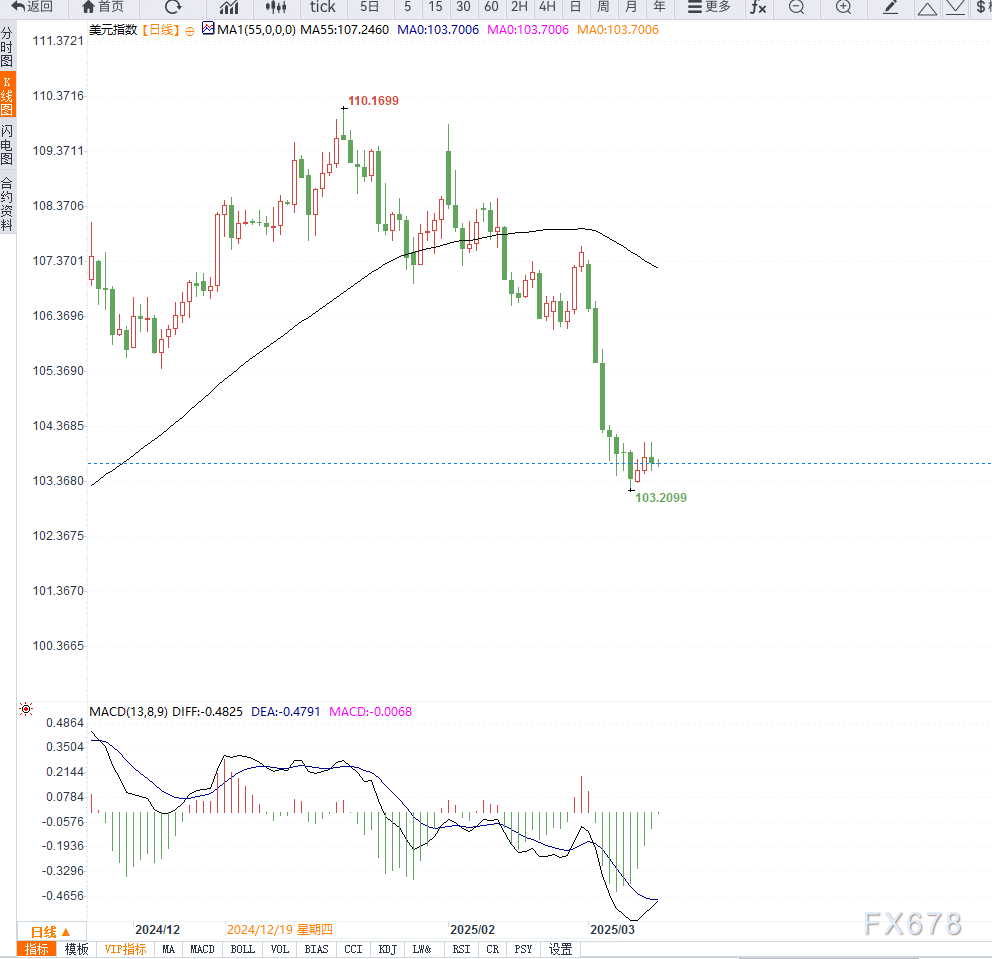The height and width of the screenshot is (959, 992).
Task: Select the BOLL indicator tab
Action: click(x=242, y=950)
